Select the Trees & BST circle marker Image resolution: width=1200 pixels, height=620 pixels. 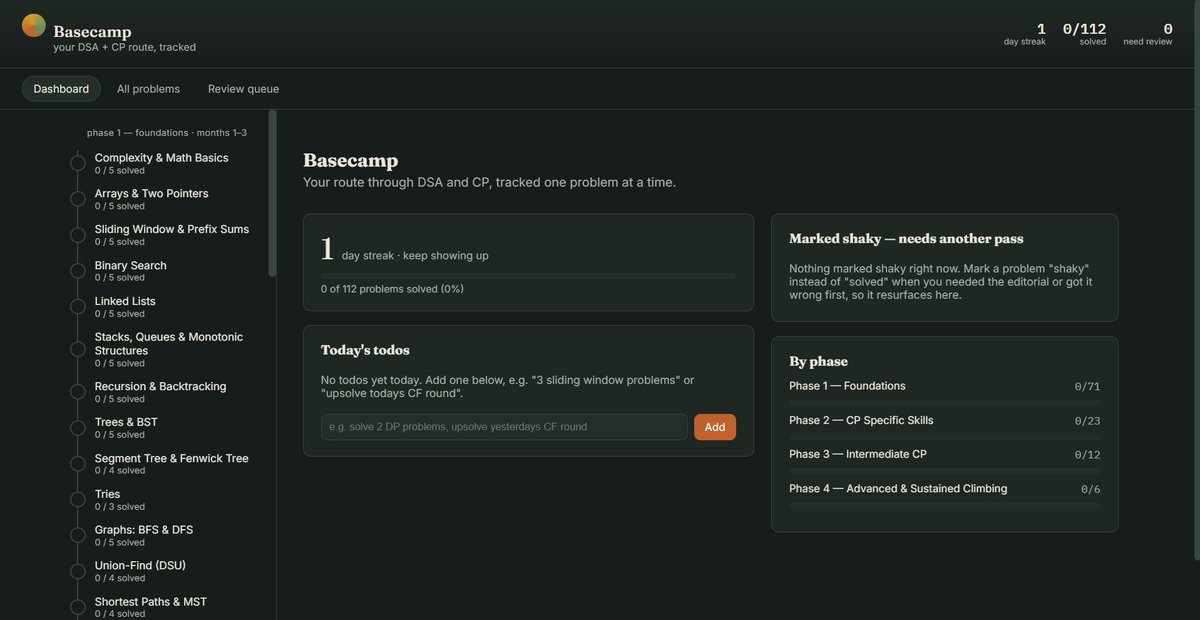point(78,428)
